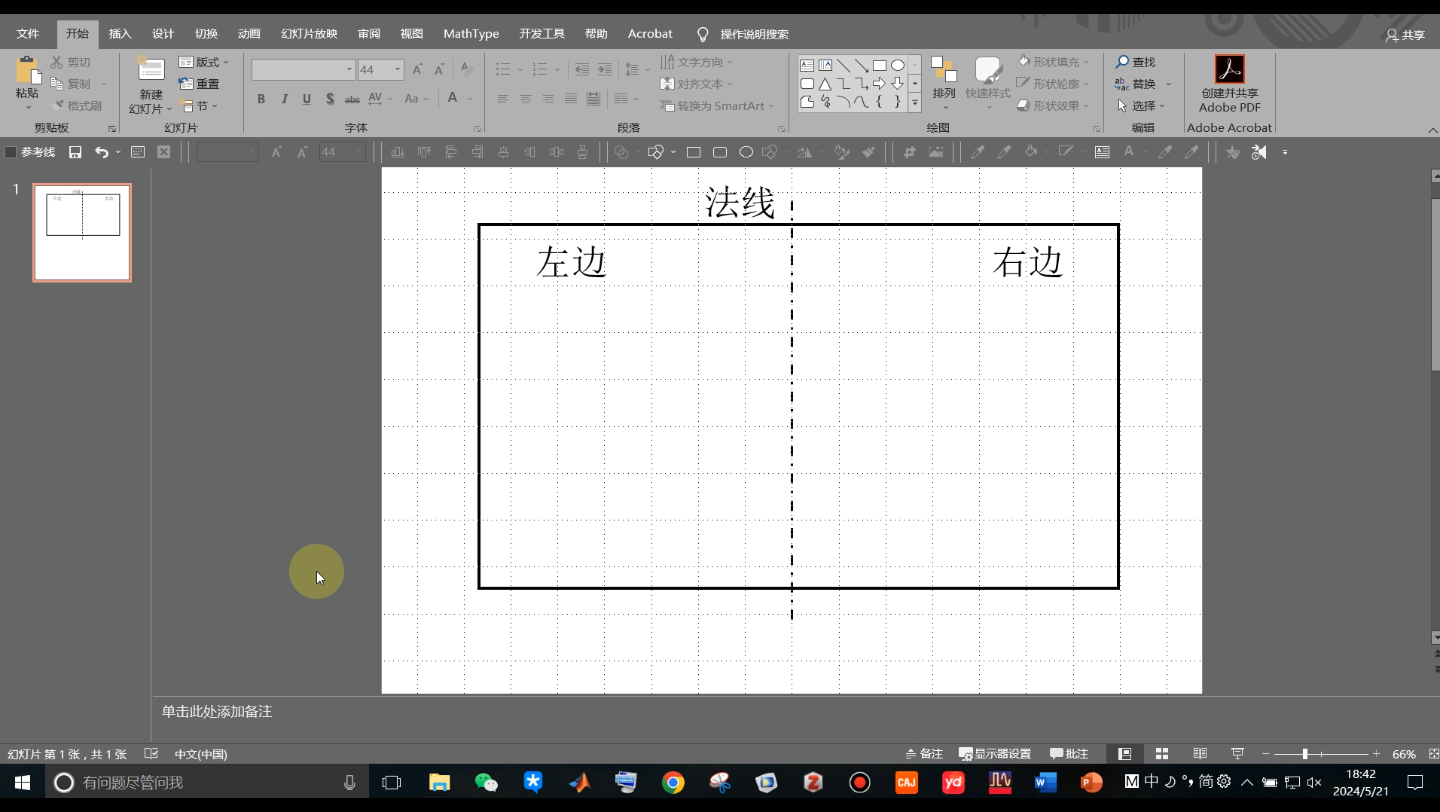
Task: Click zoom out minus button
Action: pos(1265,754)
